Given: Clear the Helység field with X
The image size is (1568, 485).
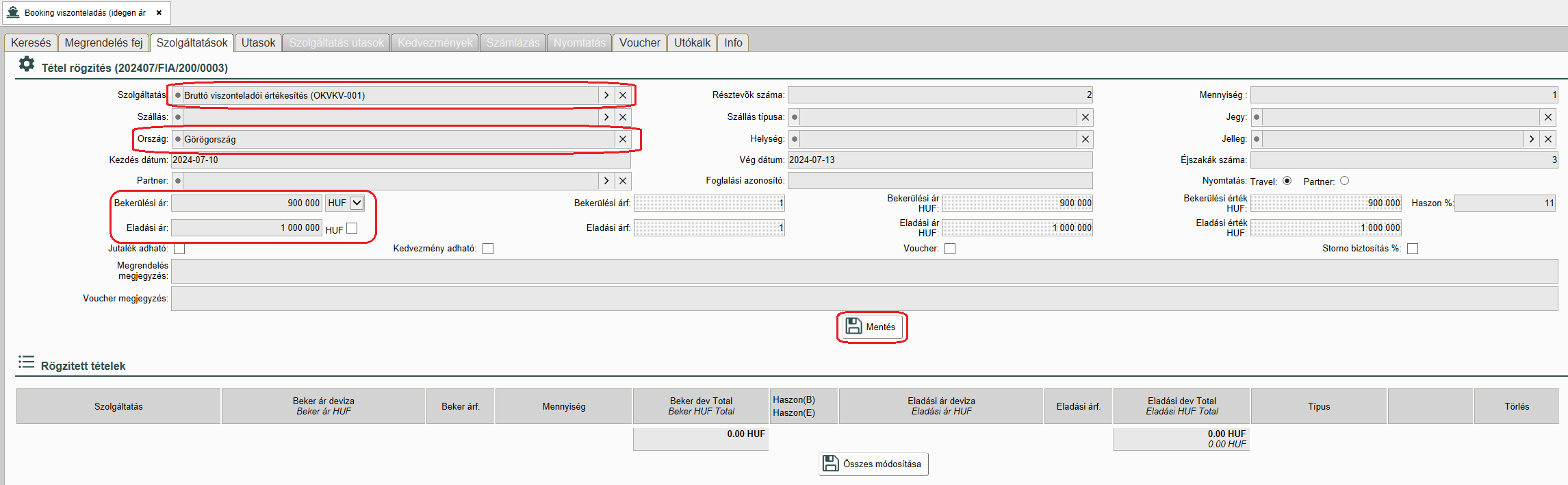Looking at the screenshot, I should pos(1085,139).
